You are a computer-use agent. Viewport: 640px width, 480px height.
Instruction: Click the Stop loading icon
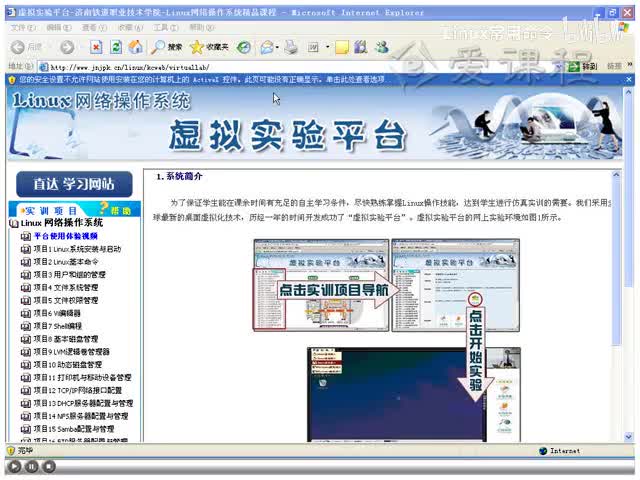96,47
